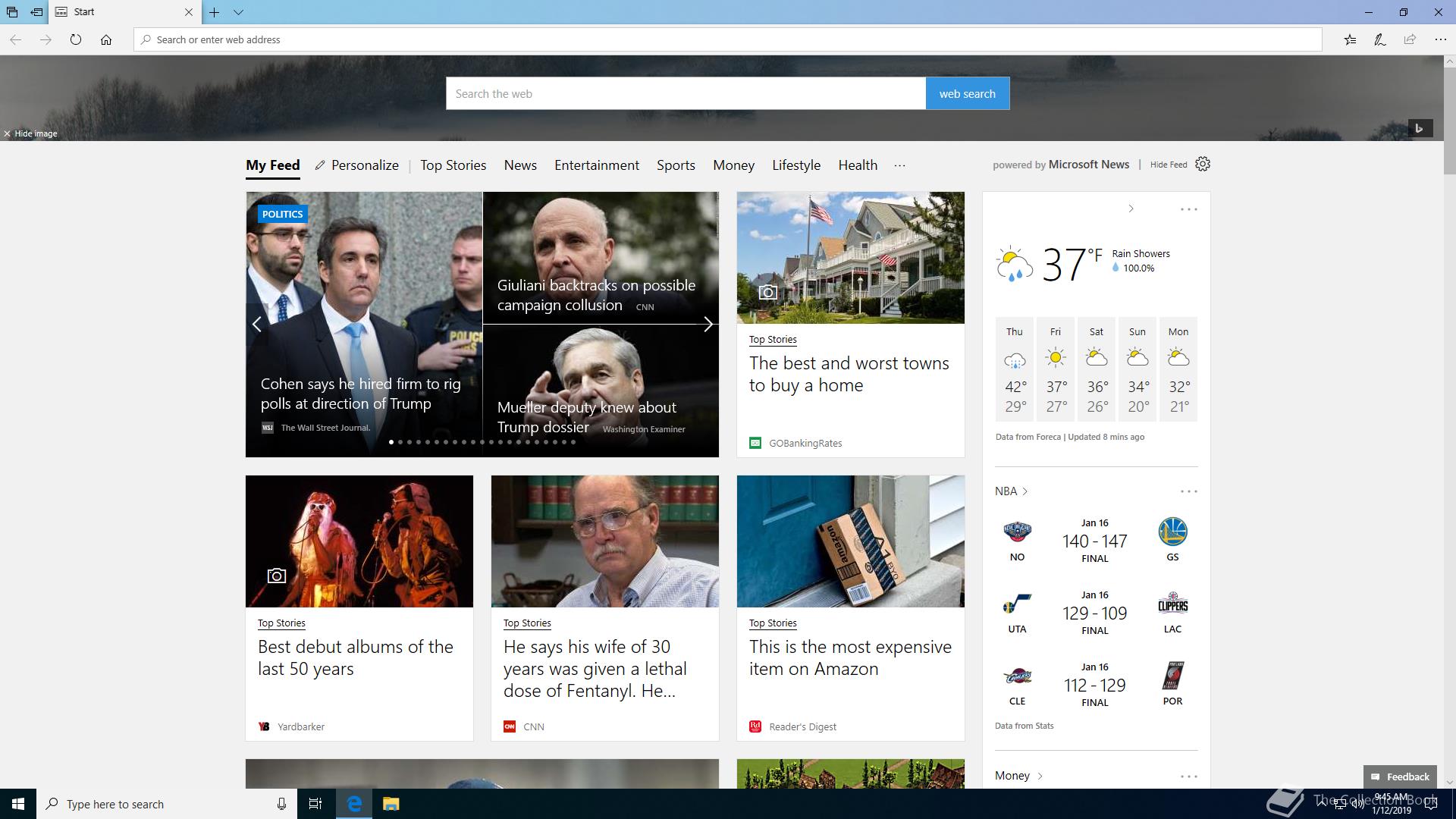Select the My Feed tab
Viewport: 1456px width, 819px height.
272,165
